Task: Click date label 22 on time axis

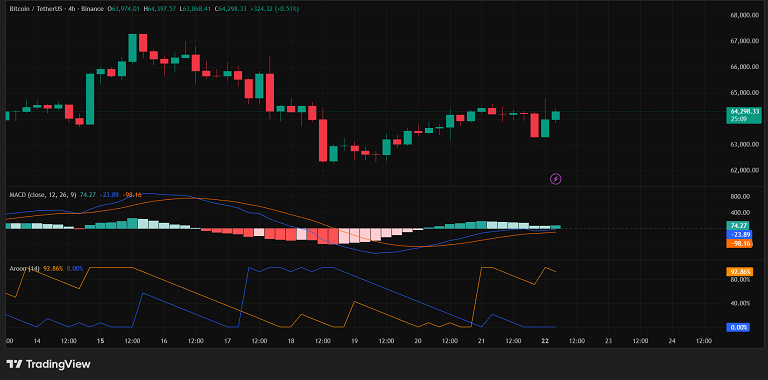Action: 545,341
